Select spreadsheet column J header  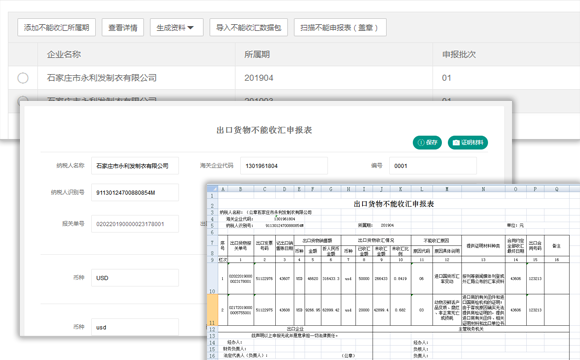(x=381, y=189)
